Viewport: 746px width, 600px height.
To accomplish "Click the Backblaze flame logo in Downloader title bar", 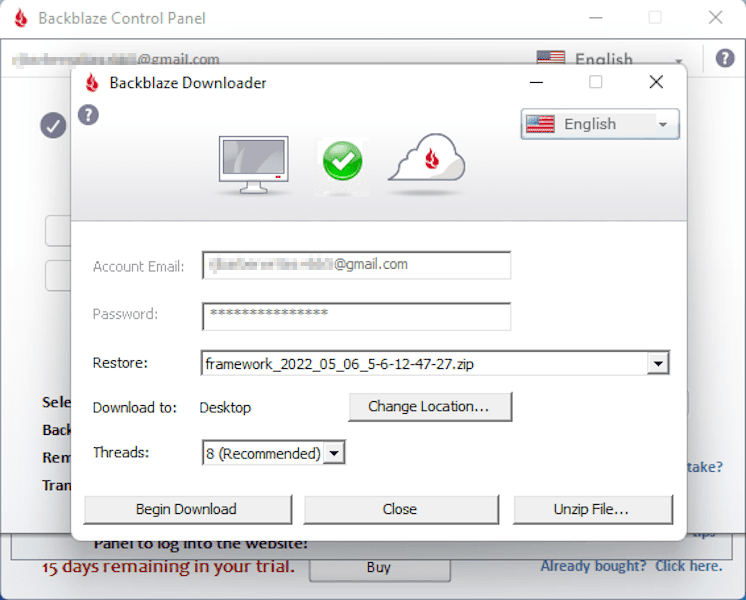I will click(92, 83).
